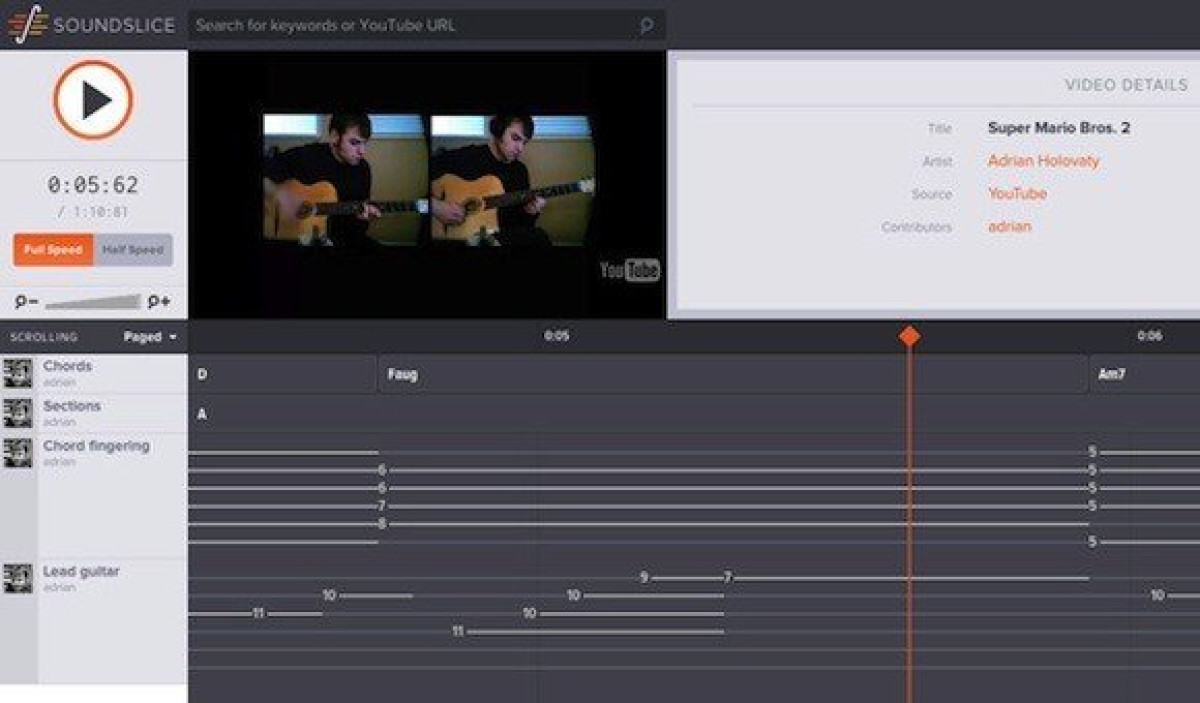Image resolution: width=1200 pixels, height=703 pixels.
Task: Click the adrian contributor link
Action: click(x=1009, y=227)
